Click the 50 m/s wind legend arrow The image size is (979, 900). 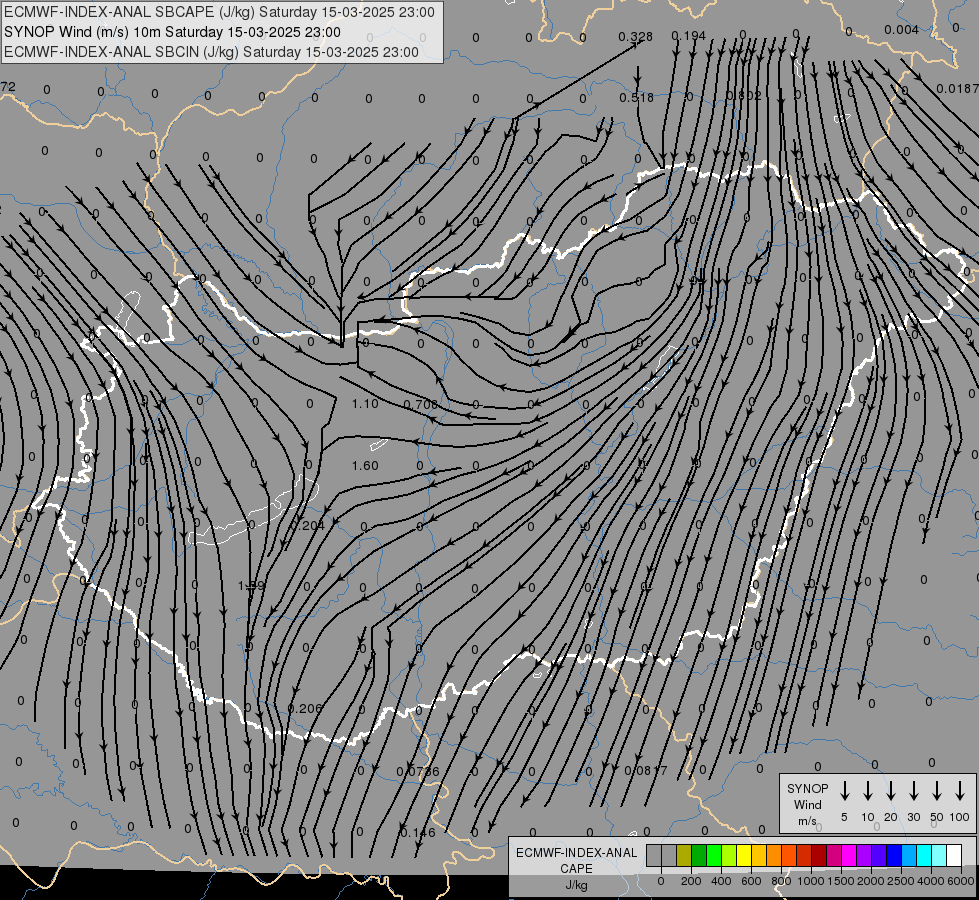point(937,790)
